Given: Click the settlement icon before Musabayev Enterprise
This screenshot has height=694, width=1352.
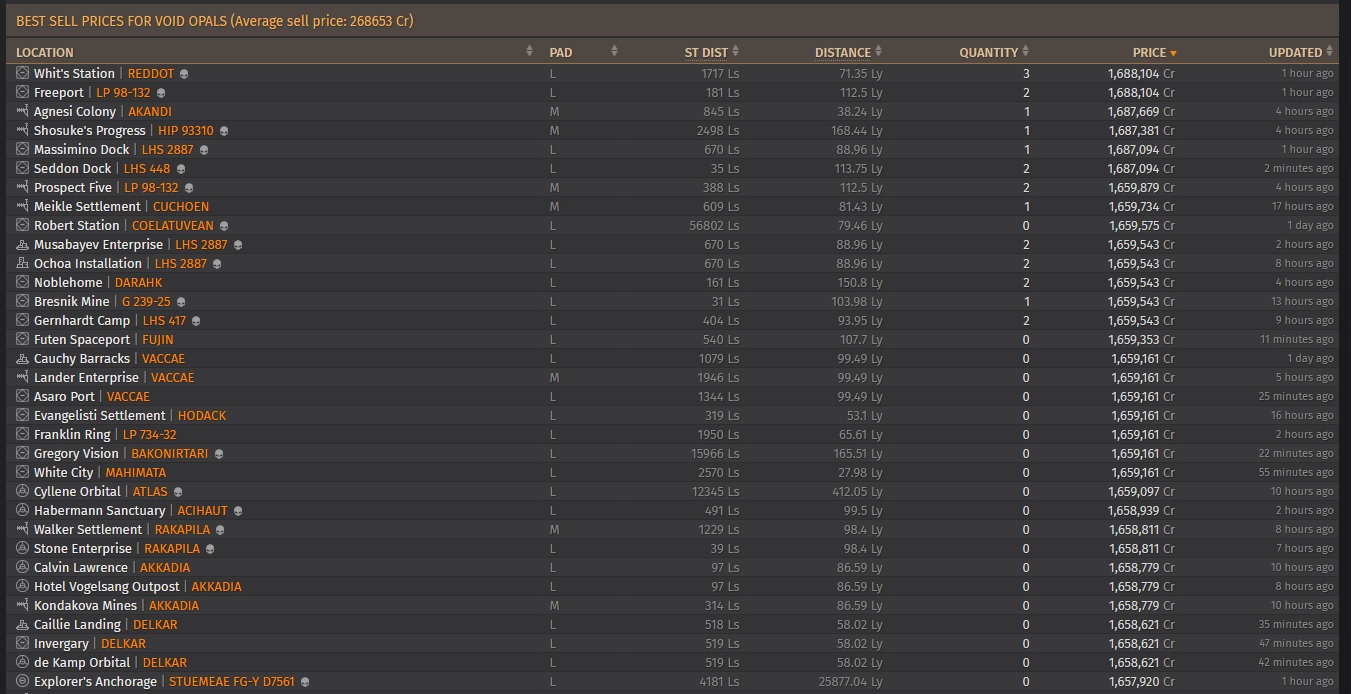Looking at the screenshot, I should click(23, 244).
